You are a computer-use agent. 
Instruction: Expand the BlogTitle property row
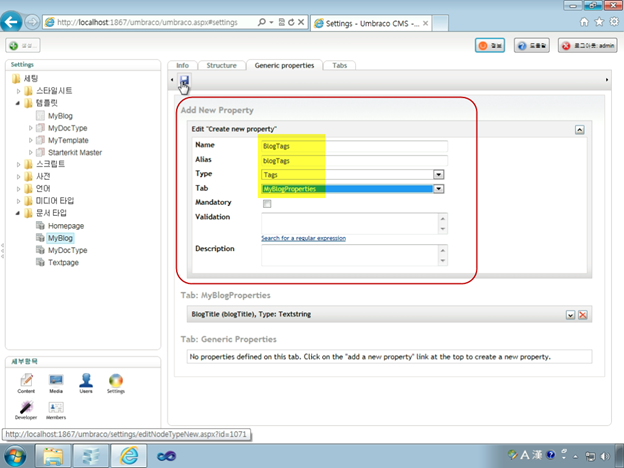(570, 315)
